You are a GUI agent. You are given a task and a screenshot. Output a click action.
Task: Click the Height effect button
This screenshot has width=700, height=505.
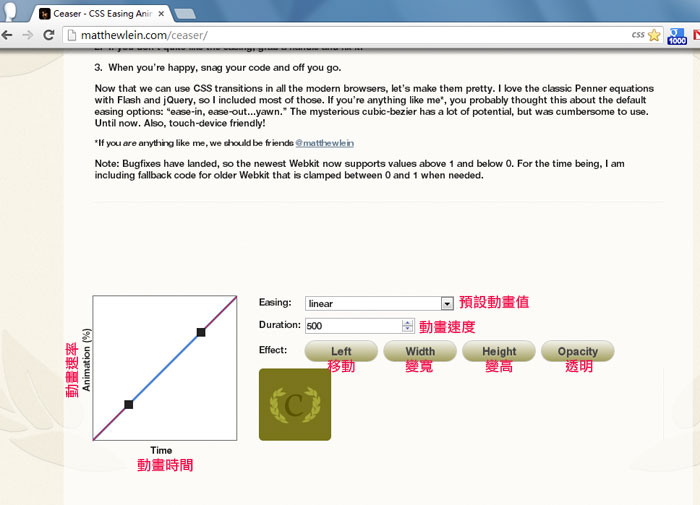[499, 351]
